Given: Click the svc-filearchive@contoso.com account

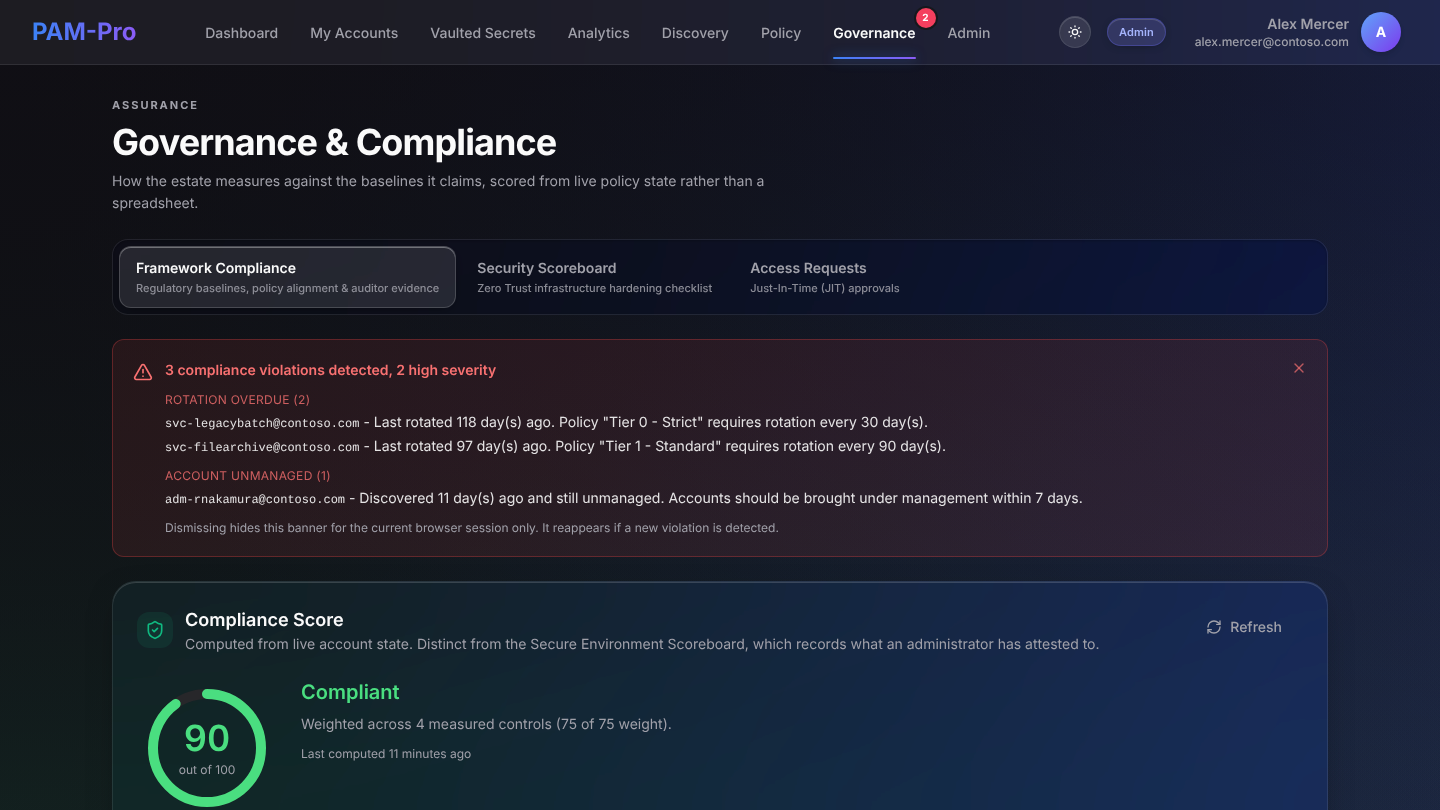Looking at the screenshot, I should click(262, 447).
